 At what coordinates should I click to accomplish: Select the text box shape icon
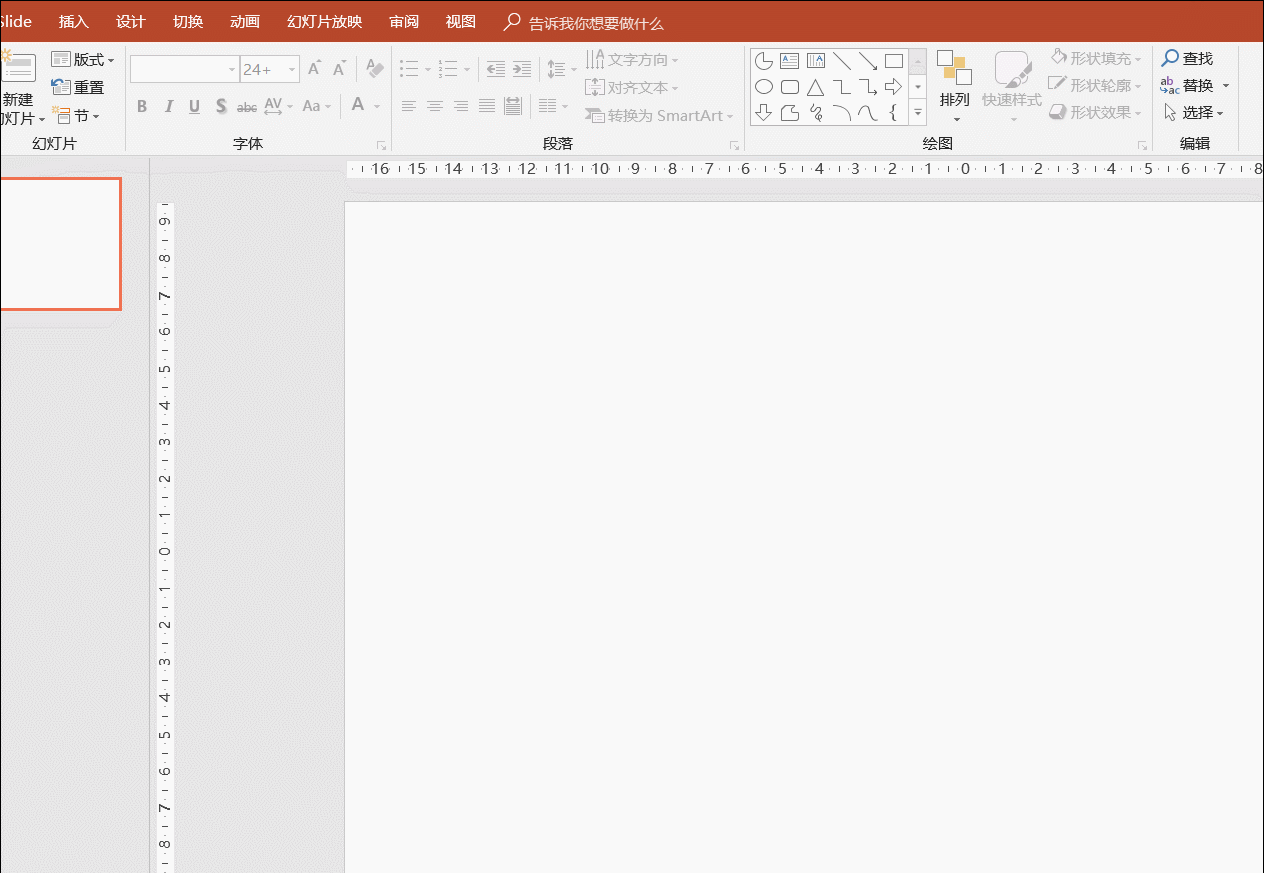click(790, 61)
